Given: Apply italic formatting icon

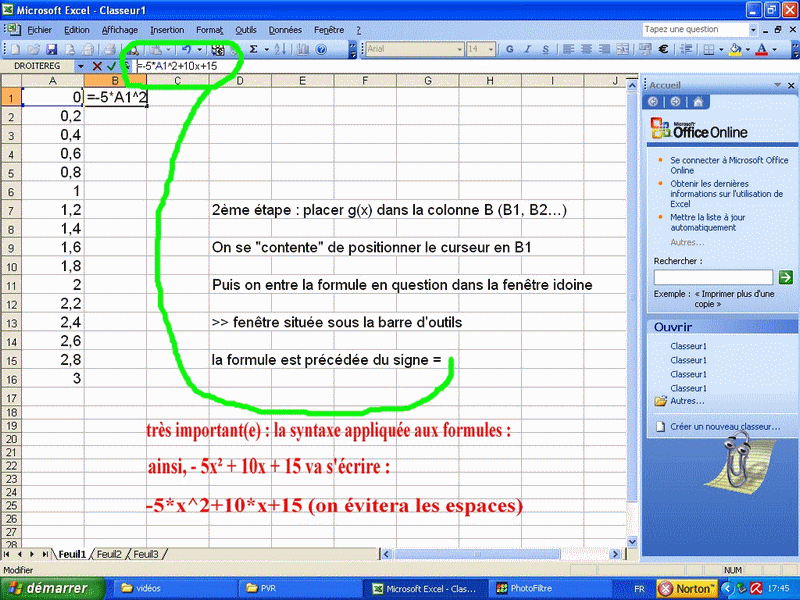Looking at the screenshot, I should pyautogui.click(x=528, y=49).
